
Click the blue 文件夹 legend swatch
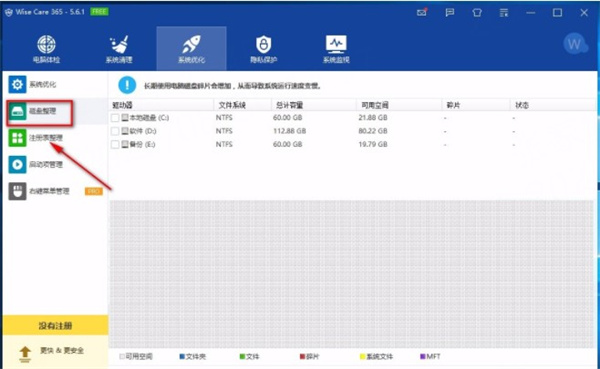(182, 357)
